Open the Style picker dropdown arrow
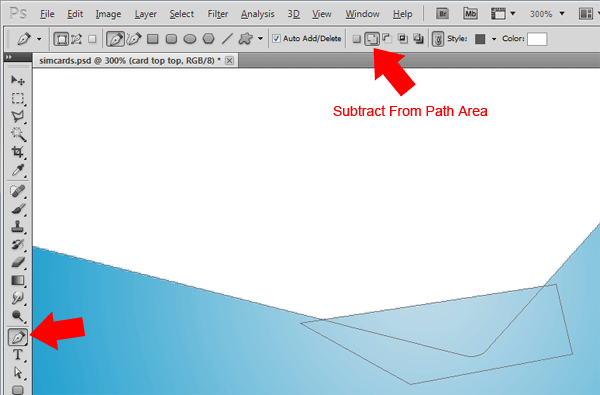The image size is (600, 395). [494, 39]
